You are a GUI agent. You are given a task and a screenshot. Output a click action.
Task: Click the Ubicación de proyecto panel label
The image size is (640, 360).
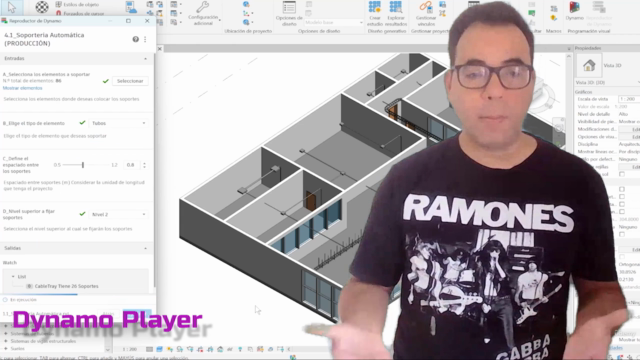(x=248, y=31)
